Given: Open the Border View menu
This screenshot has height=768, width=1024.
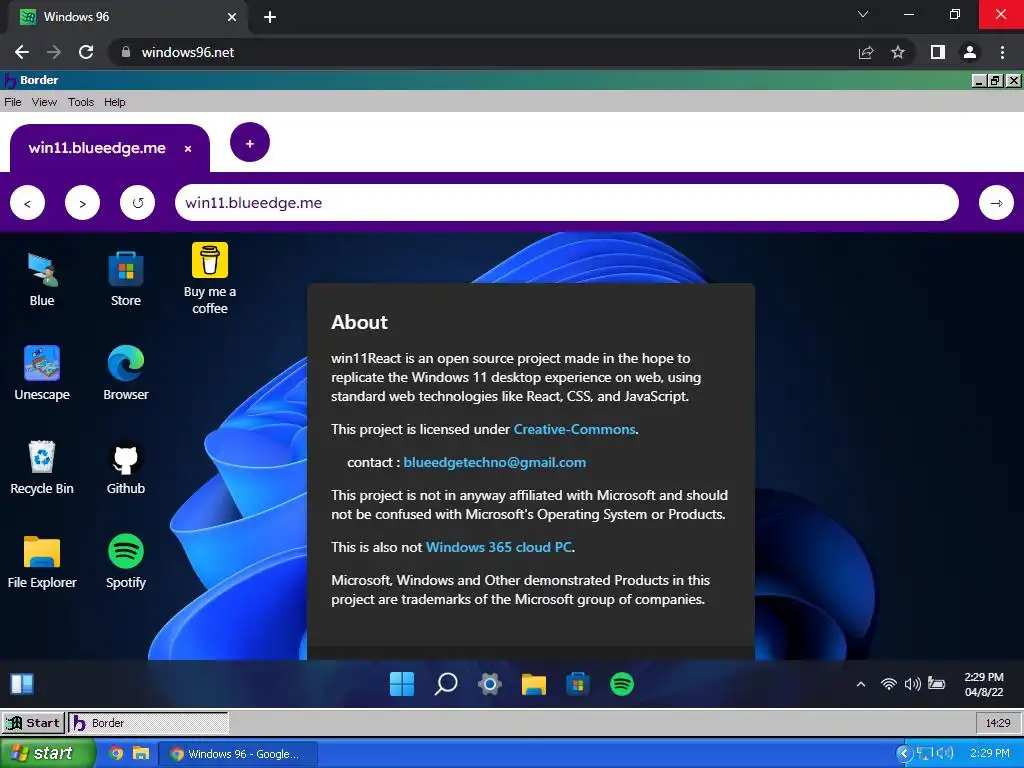Looking at the screenshot, I should [44, 102].
